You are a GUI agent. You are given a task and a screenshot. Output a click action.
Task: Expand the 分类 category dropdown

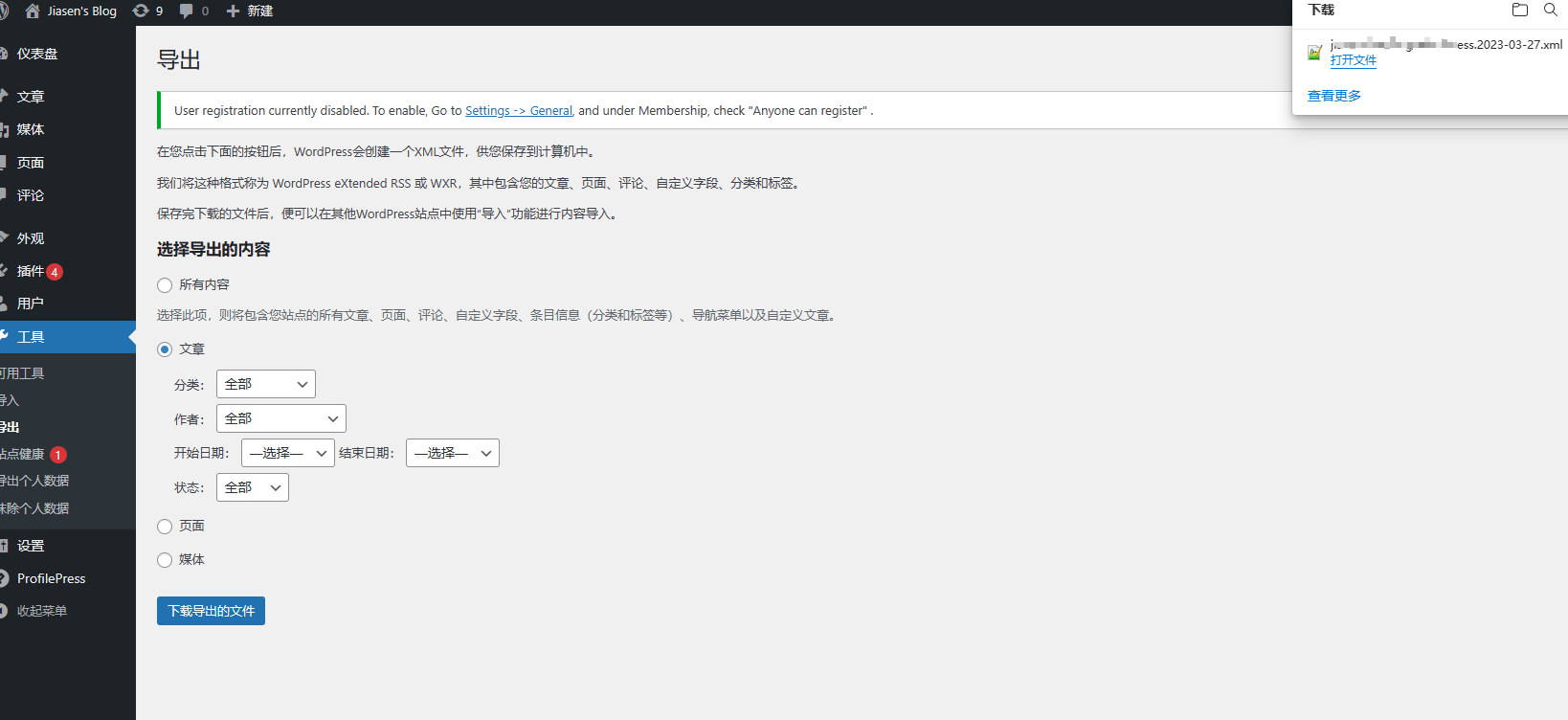tap(266, 384)
